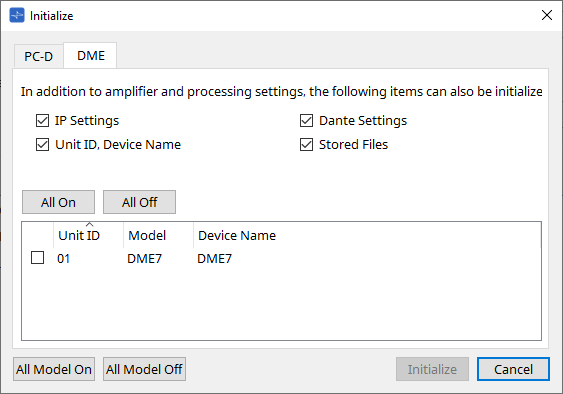This screenshot has height=394, width=563.
Task: Select the 01 unit ID cell
Action: 64,259
